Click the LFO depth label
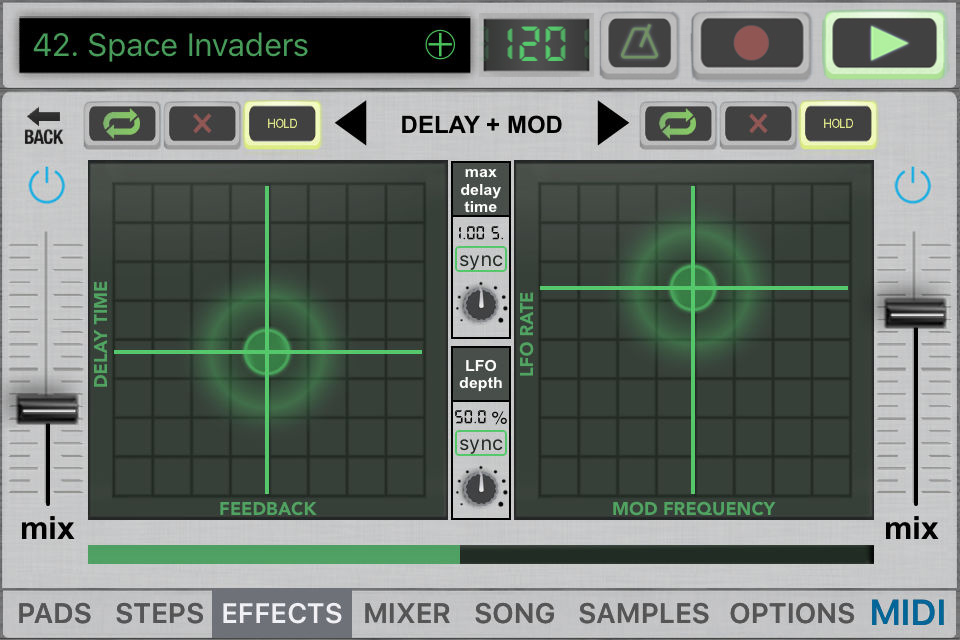This screenshot has width=960, height=640. 481,374
